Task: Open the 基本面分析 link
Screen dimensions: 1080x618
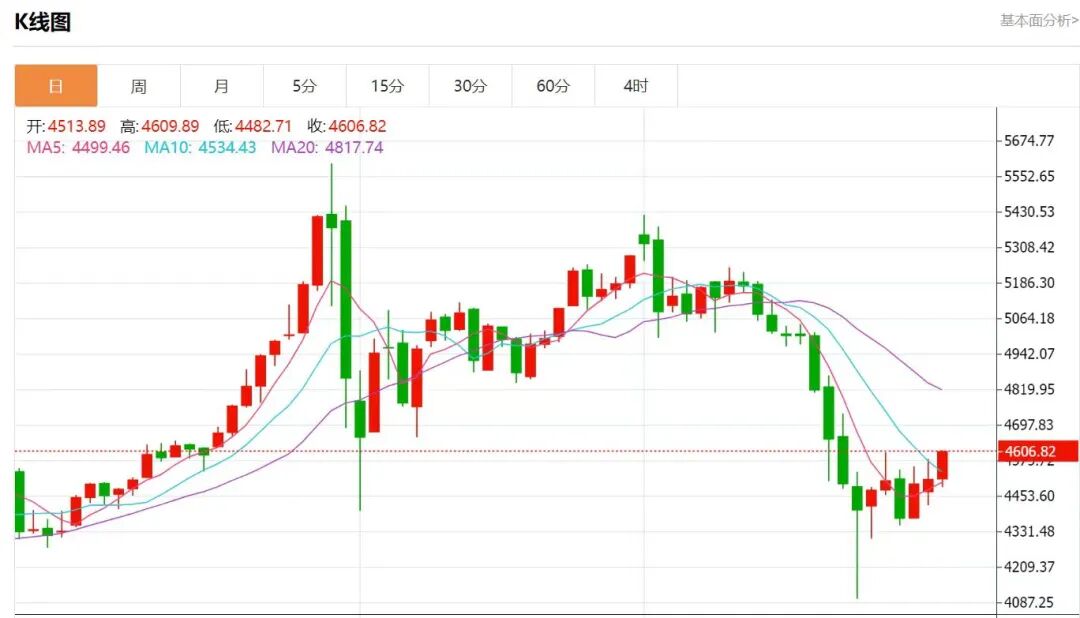Action: coord(1039,20)
